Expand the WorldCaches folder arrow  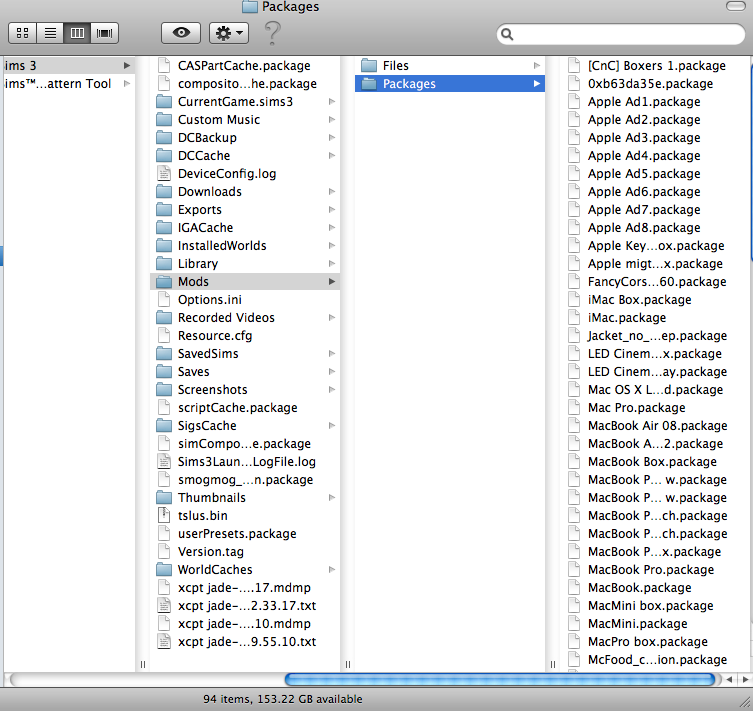tap(332, 569)
